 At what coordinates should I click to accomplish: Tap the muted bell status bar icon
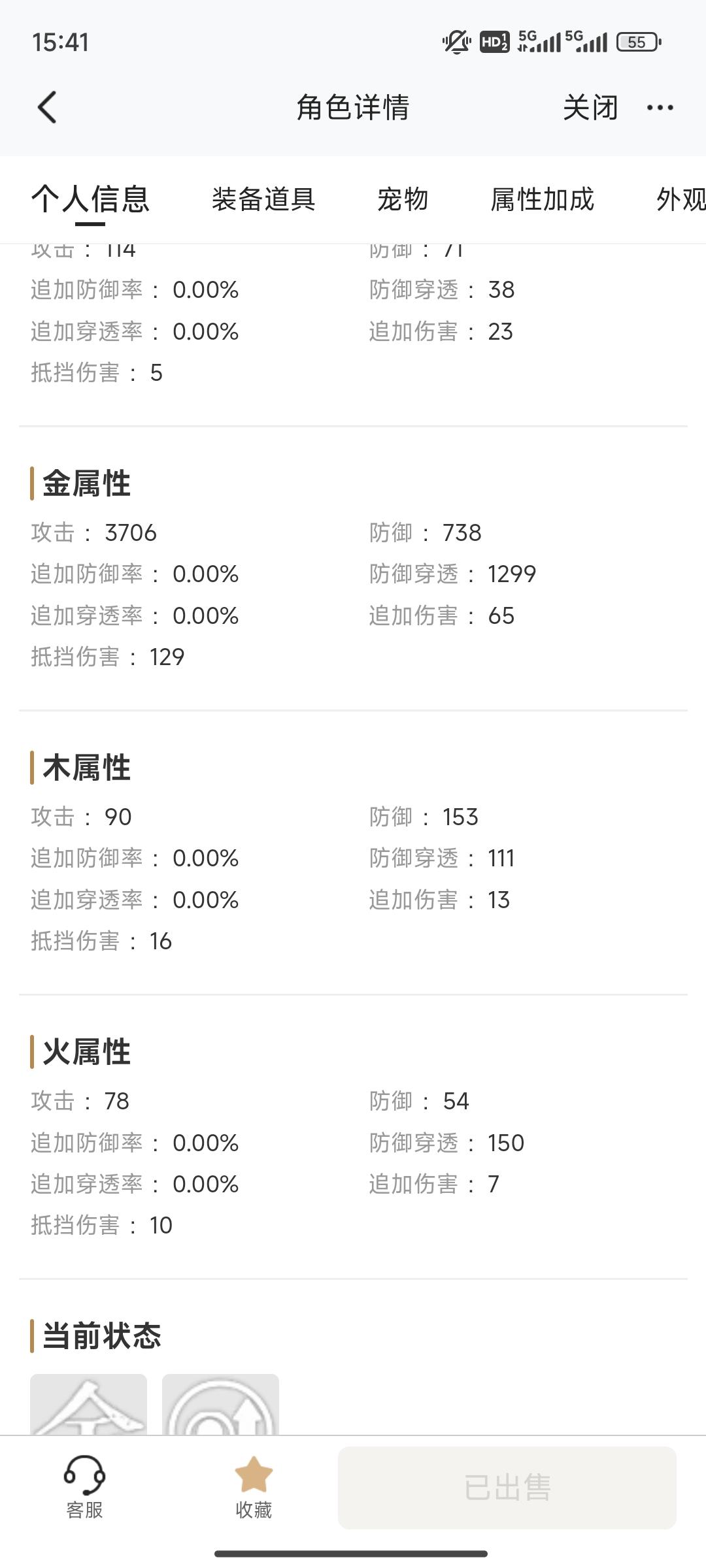pos(456,42)
